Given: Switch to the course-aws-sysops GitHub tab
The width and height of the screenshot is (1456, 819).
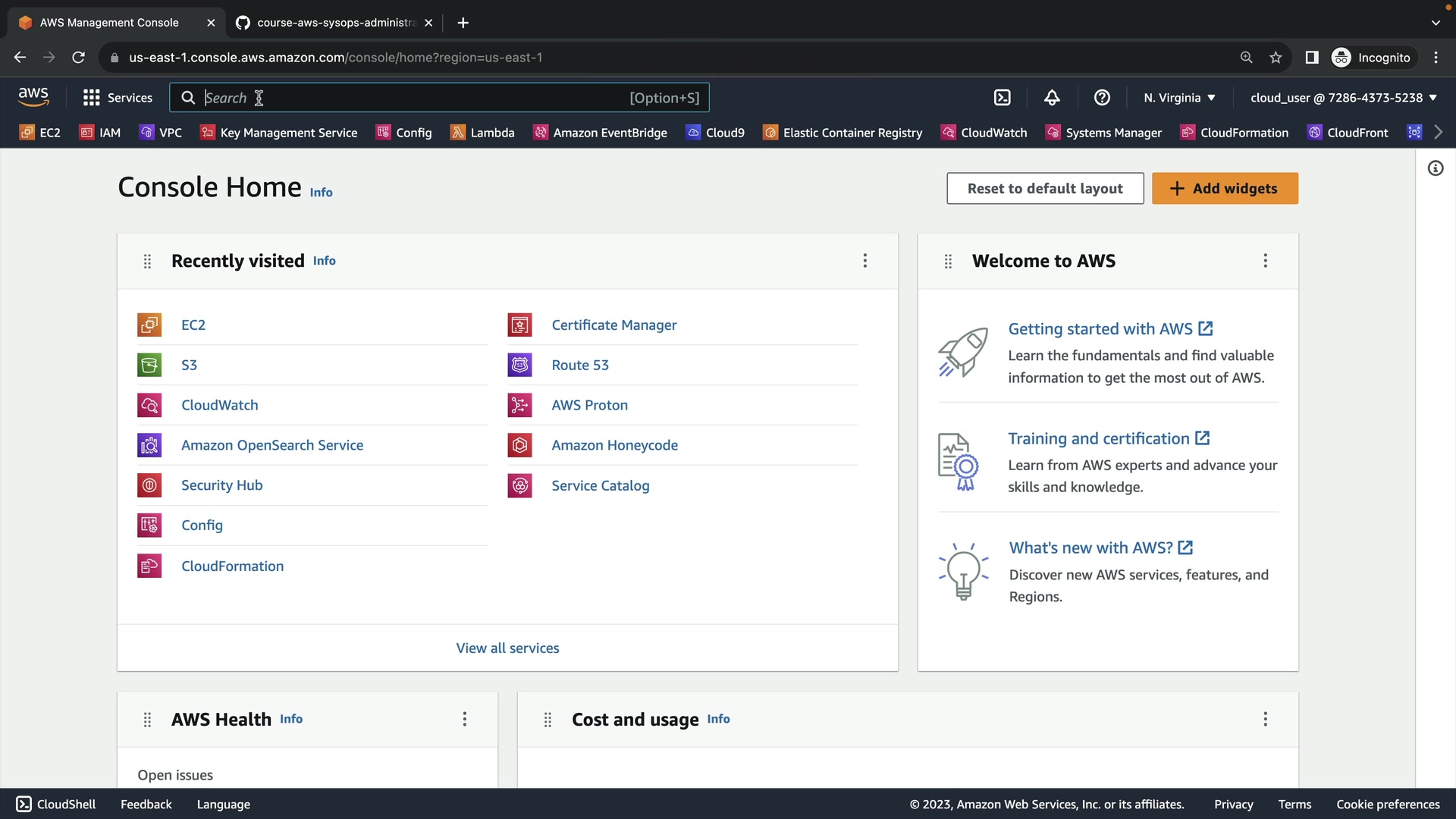Looking at the screenshot, I should tap(334, 23).
